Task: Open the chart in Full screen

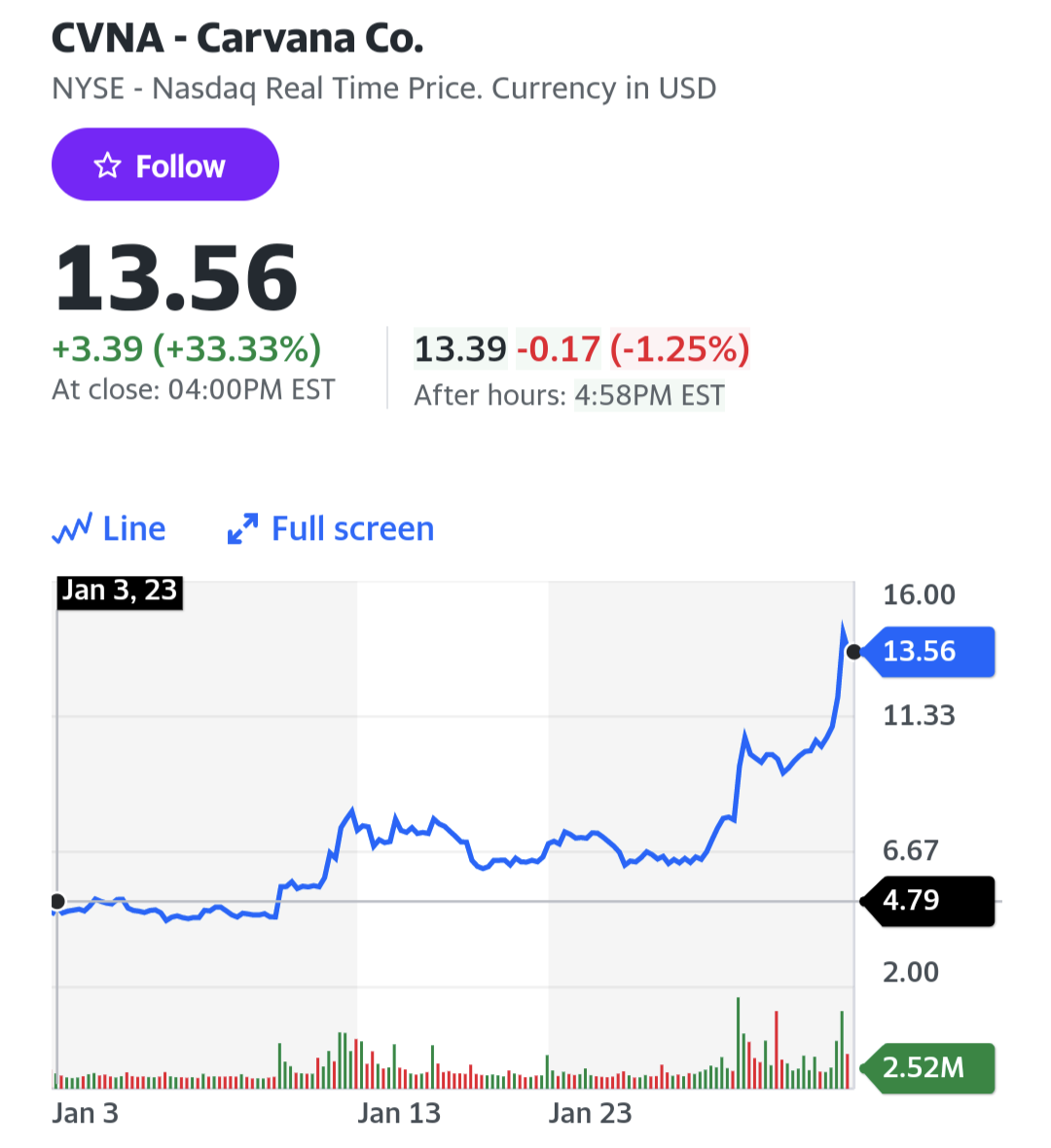Action: point(330,528)
